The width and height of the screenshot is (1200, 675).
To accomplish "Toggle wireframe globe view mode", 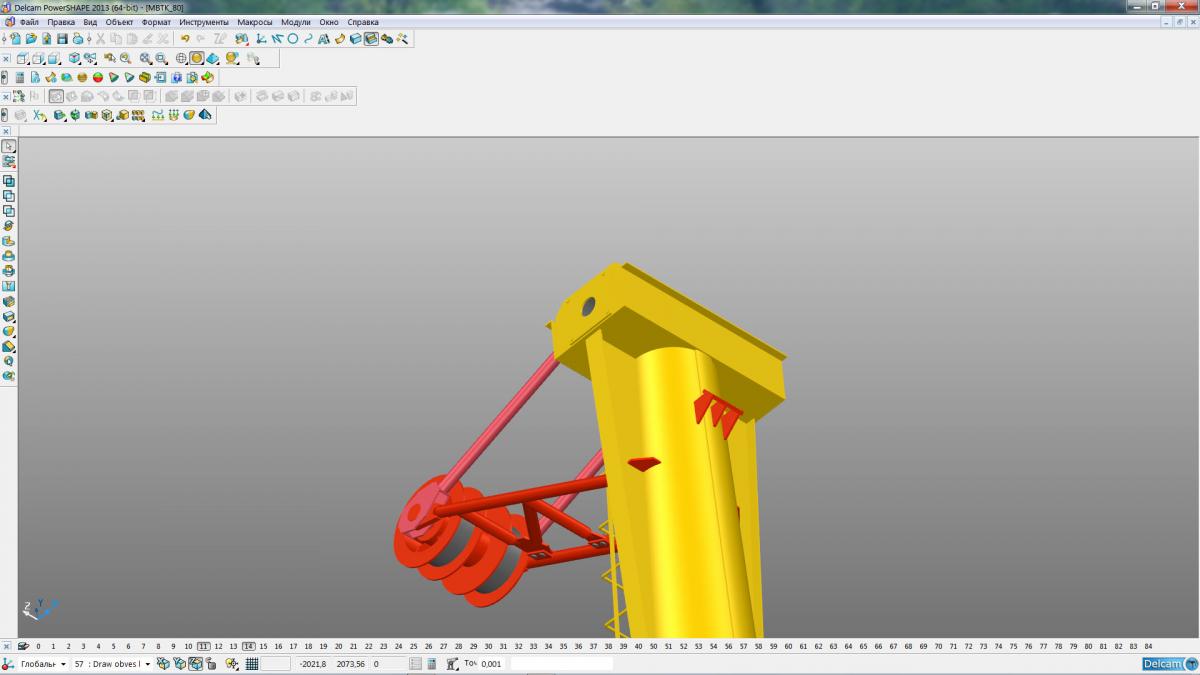I will pyautogui.click(x=181, y=58).
